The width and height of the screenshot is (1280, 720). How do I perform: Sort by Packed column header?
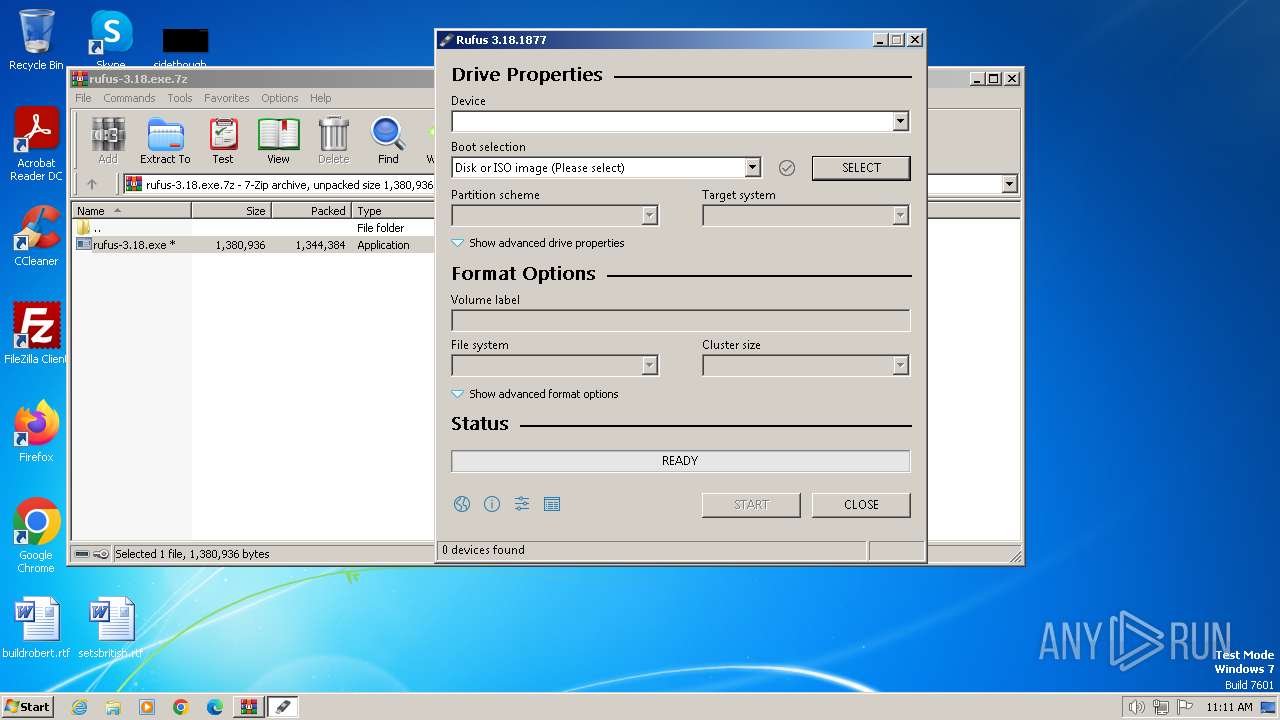[311, 211]
